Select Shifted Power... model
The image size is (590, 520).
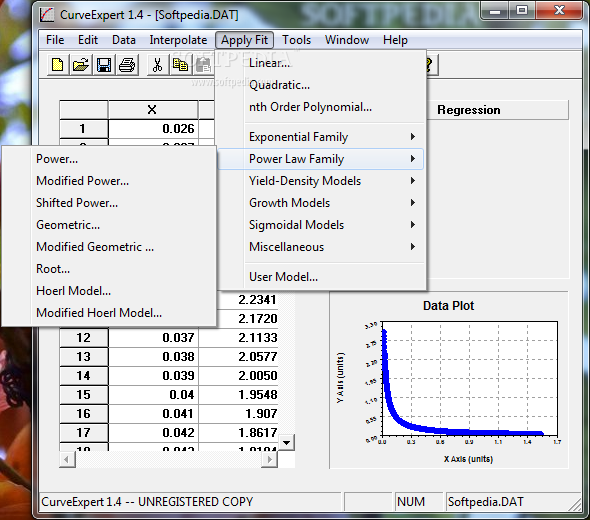tap(109, 203)
